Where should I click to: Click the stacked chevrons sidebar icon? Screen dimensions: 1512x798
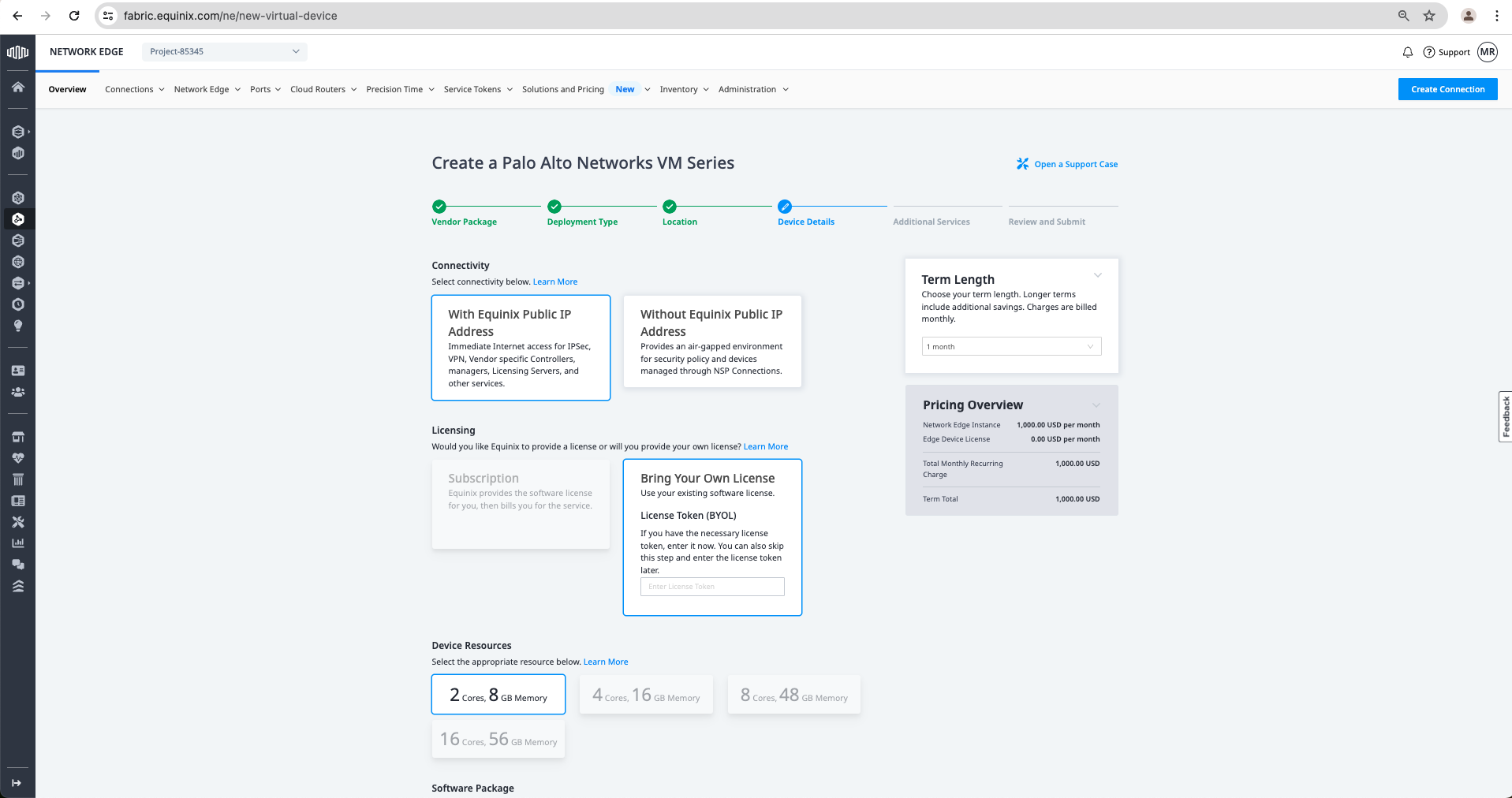click(x=18, y=586)
